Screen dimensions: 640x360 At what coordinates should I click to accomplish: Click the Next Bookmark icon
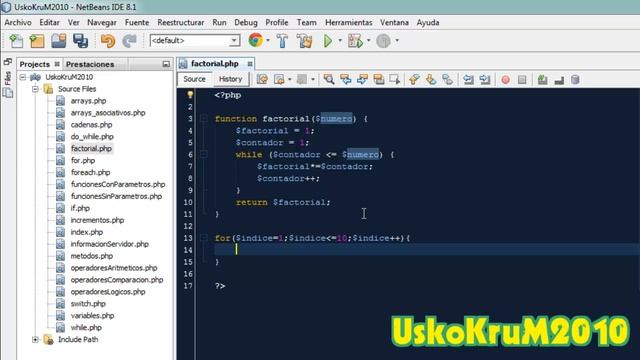pyautogui.click(x=431, y=79)
